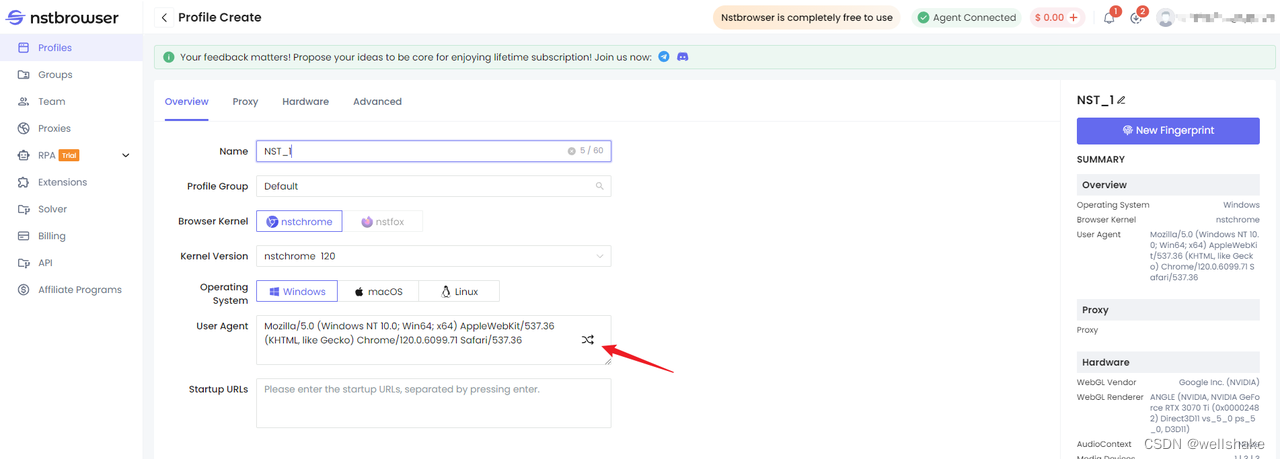The image size is (1280, 459).
Task: Switch to Hardware tab
Action: 306,102
